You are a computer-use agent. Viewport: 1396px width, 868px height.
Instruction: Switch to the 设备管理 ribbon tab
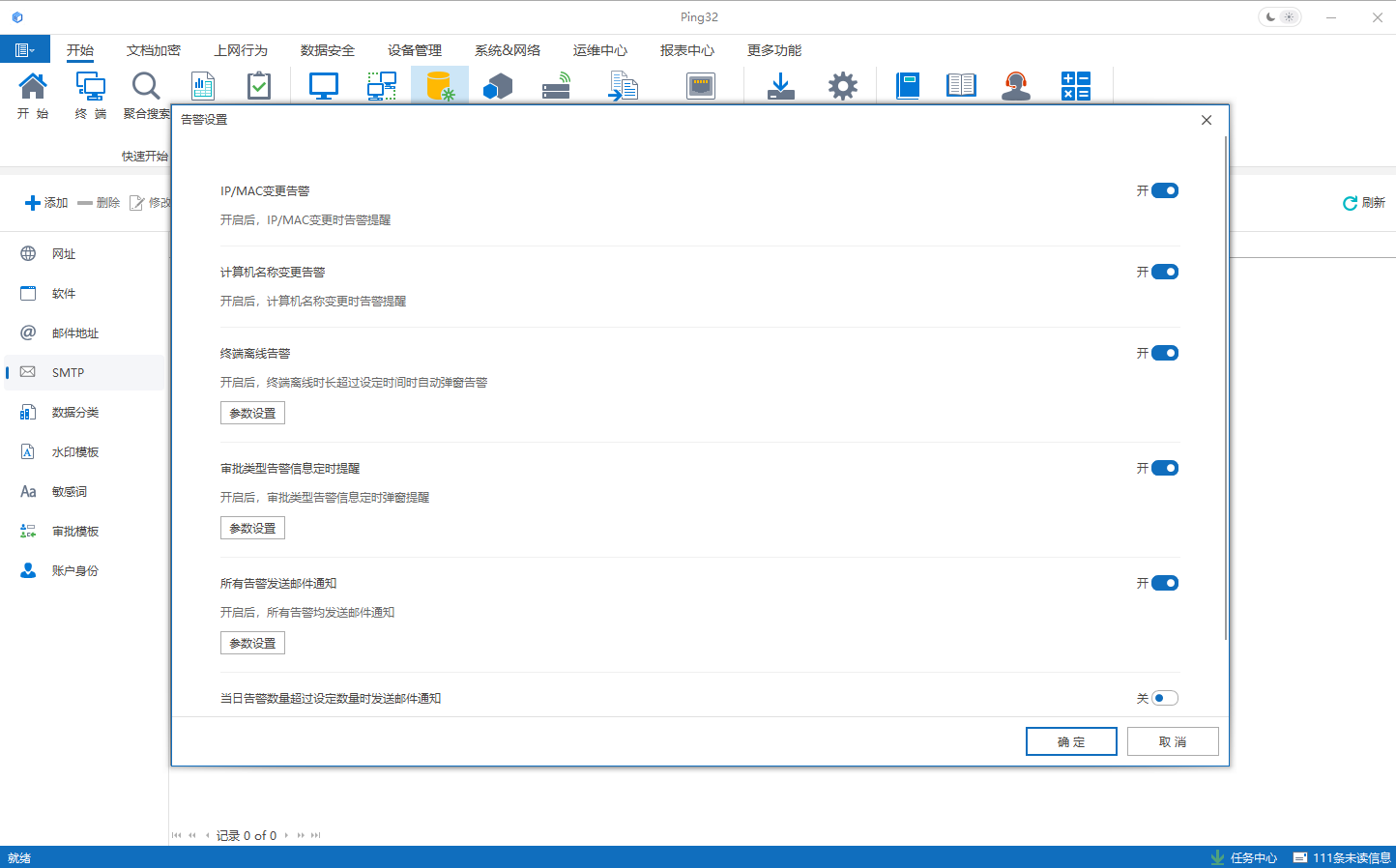point(414,49)
